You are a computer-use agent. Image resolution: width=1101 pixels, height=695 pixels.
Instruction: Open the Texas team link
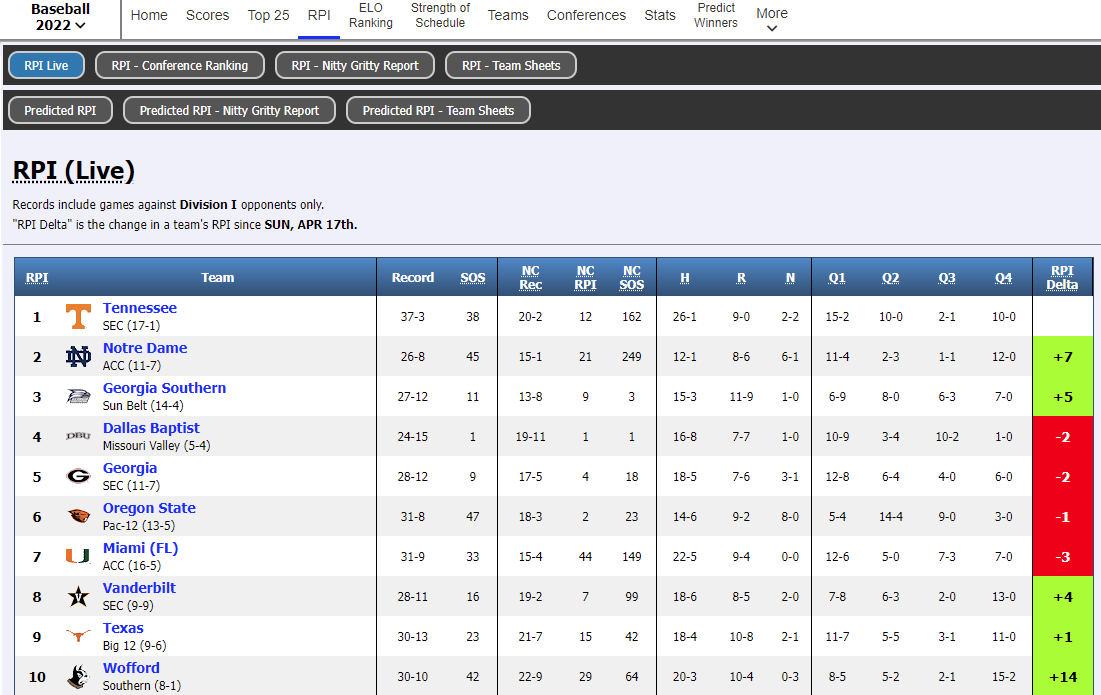tap(123, 628)
